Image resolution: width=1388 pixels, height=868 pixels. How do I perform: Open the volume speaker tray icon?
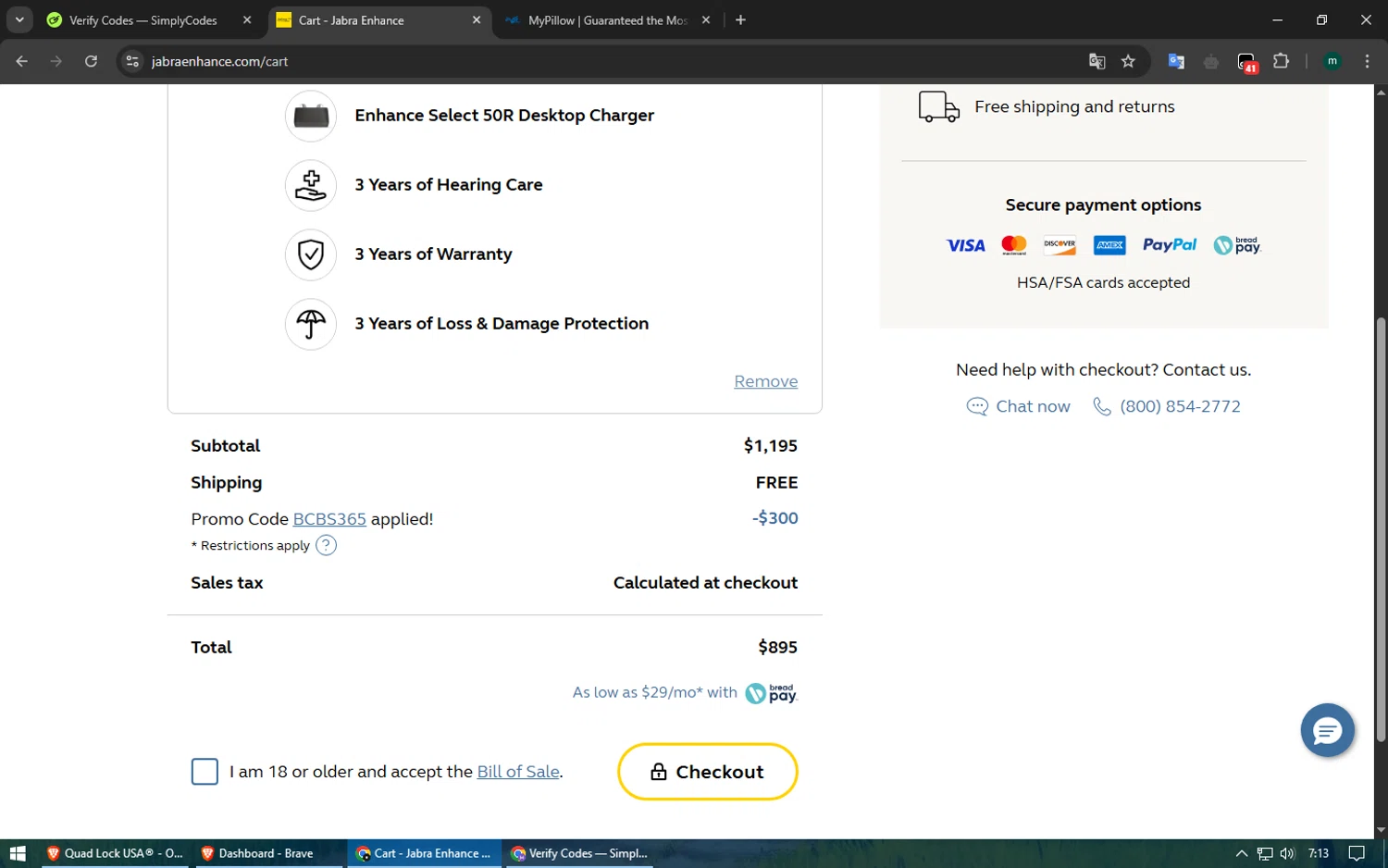1287,853
